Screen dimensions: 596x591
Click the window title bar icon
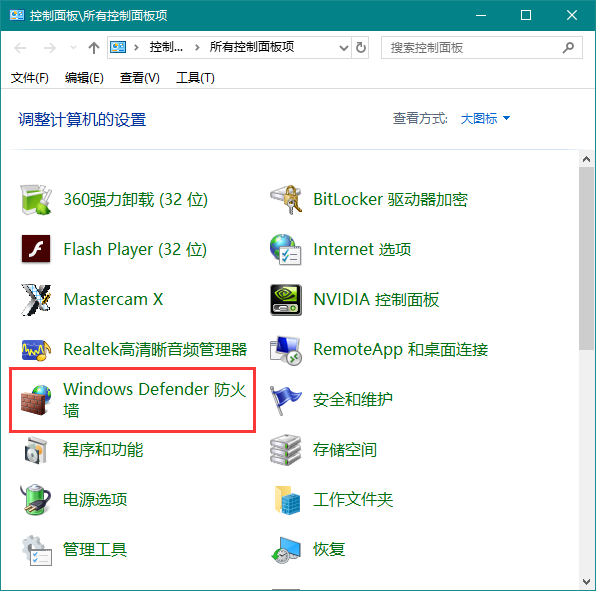point(17,16)
